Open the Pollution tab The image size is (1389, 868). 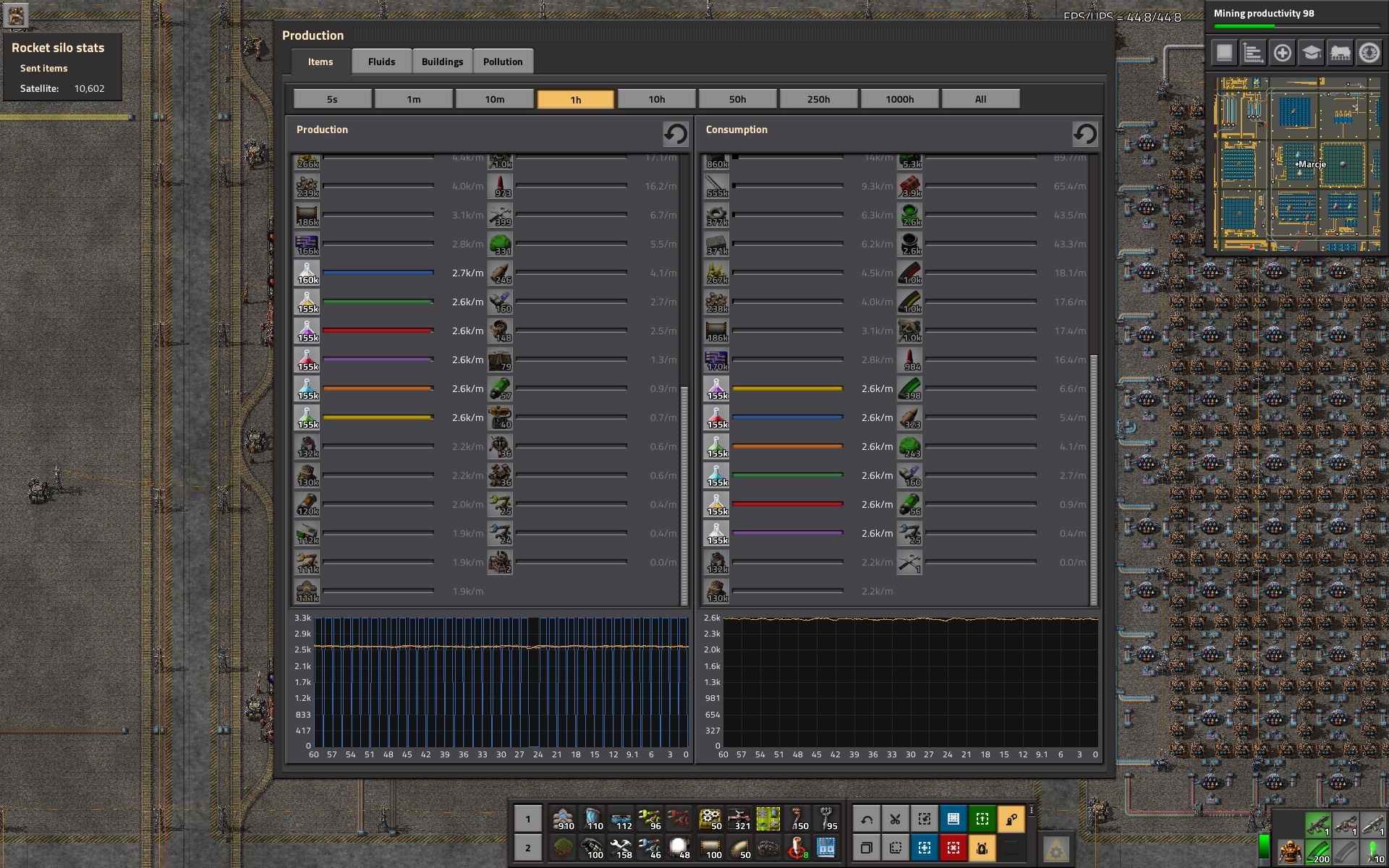click(x=502, y=61)
